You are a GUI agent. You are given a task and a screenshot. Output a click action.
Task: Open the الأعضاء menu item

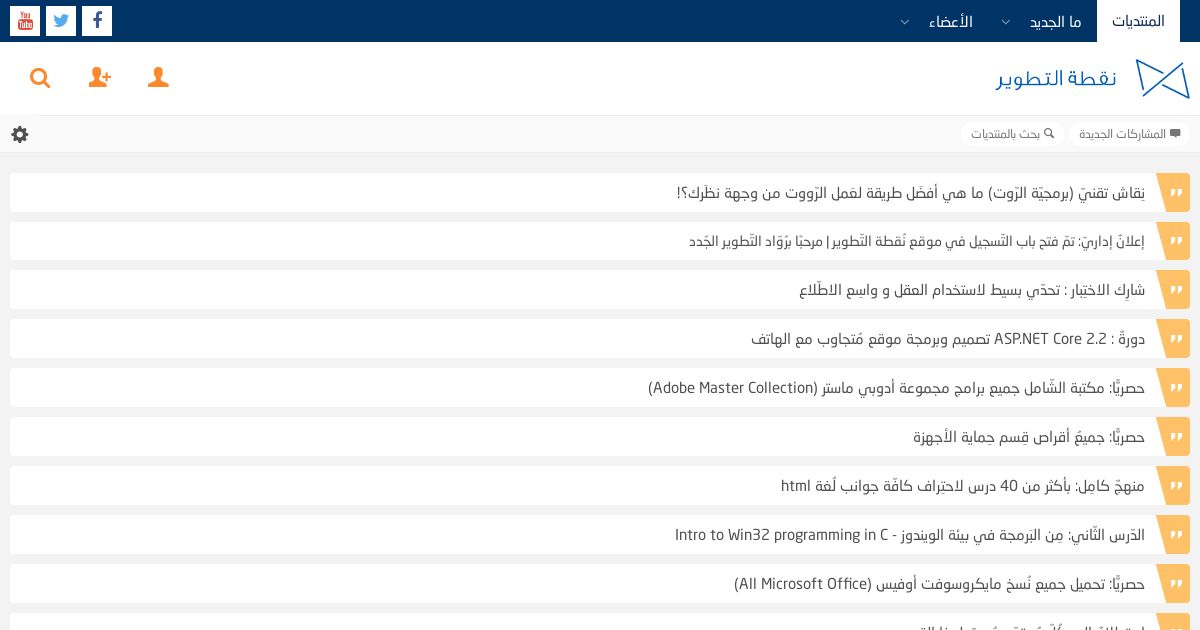point(950,21)
